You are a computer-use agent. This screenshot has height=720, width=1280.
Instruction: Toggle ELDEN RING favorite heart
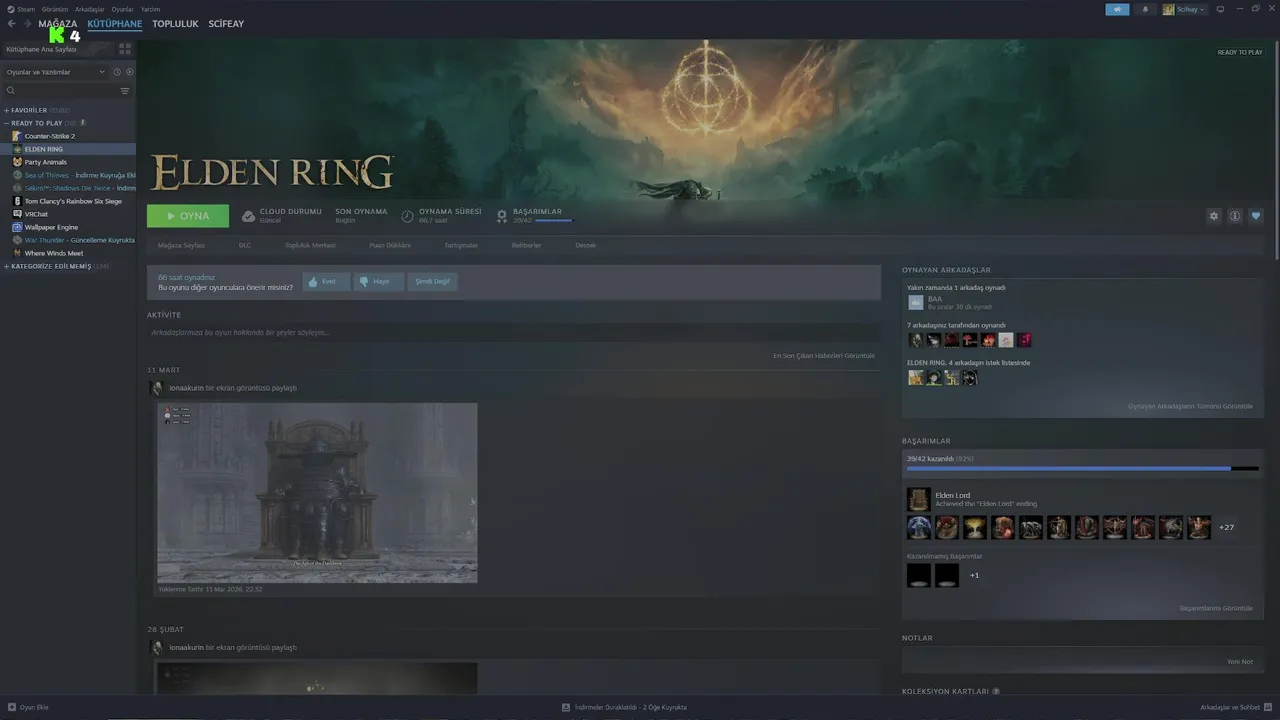coord(1256,216)
